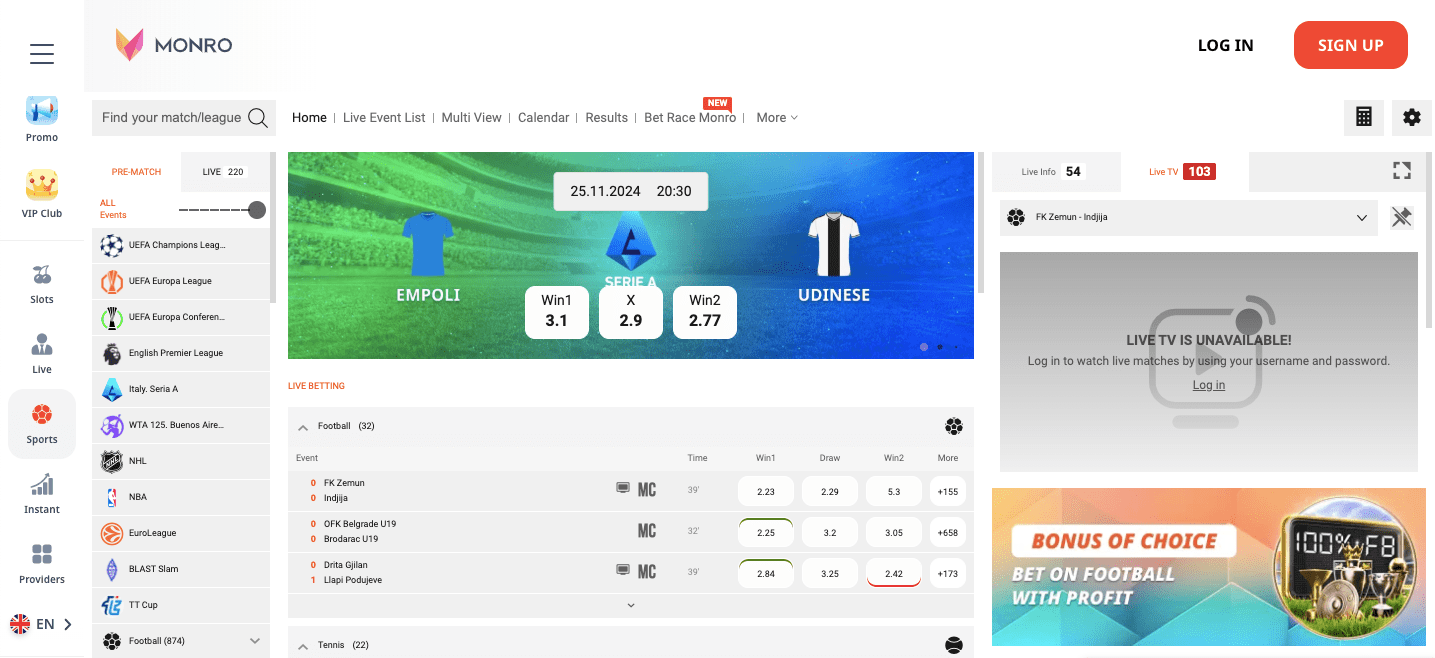This screenshot has height=658, width=1435.
Task: Click the All Events time slider handle
Action: point(257,210)
